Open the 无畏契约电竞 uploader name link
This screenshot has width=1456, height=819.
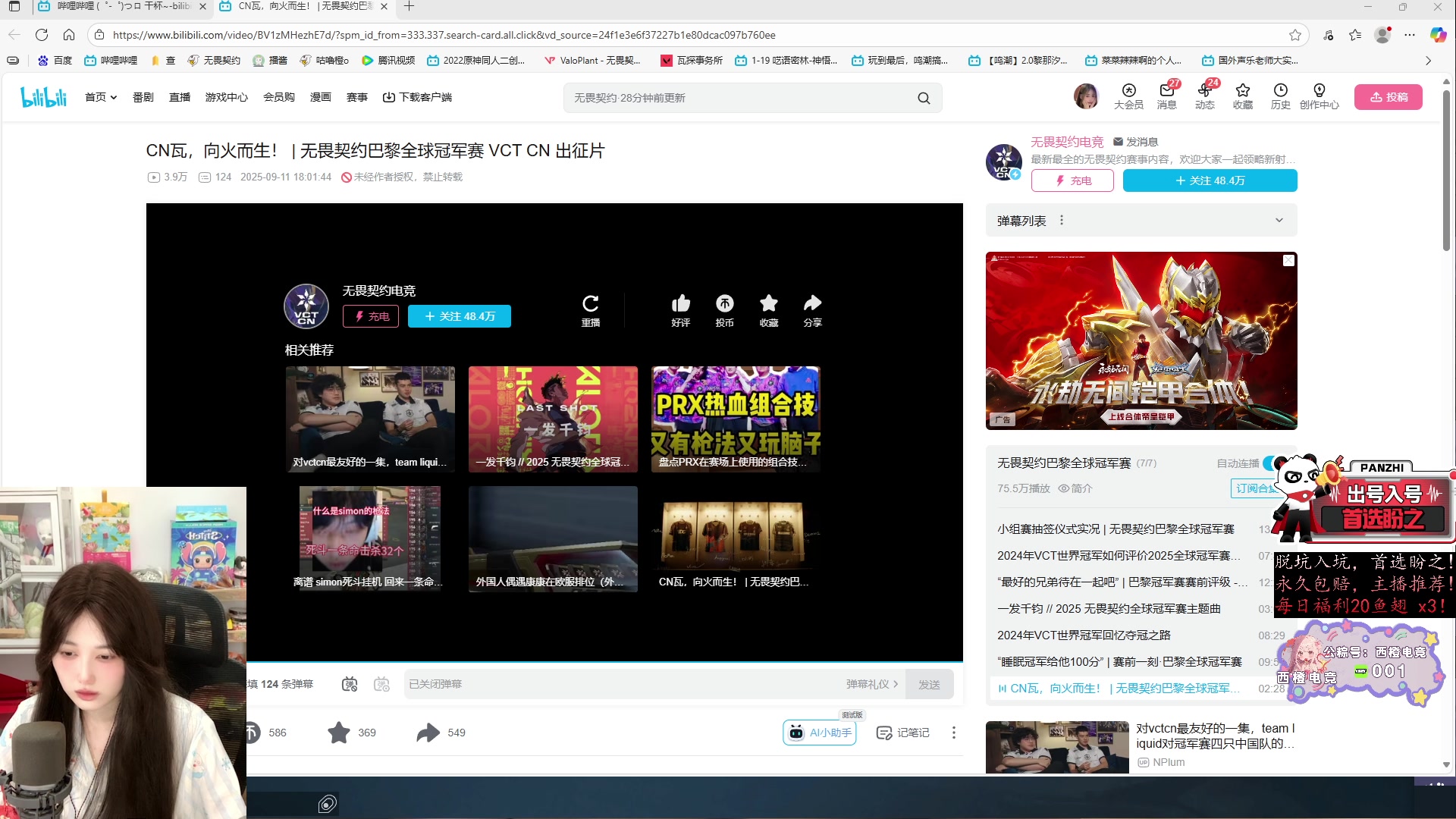pos(1066,142)
